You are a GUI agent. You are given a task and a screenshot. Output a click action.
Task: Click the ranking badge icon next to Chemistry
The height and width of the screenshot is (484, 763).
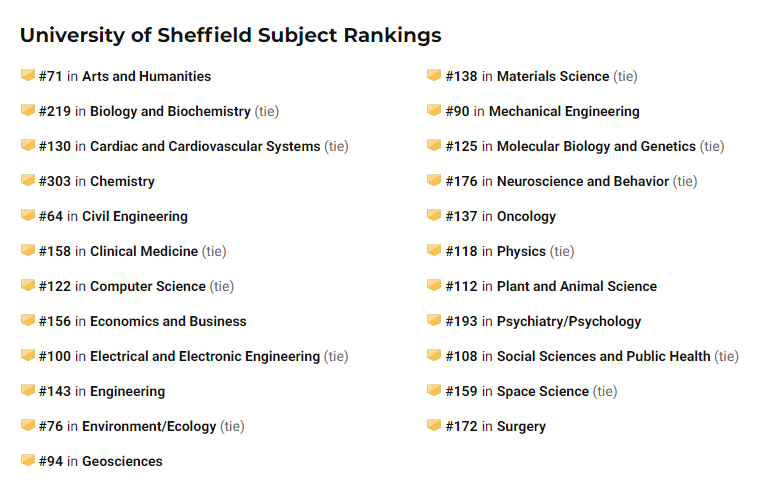coord(28,180)
